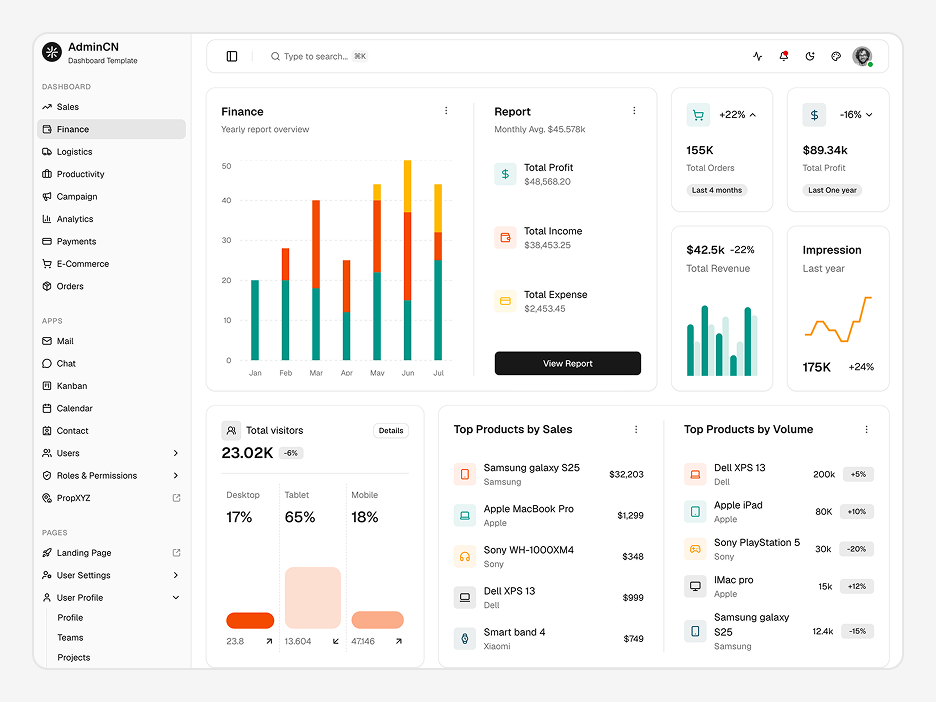The width and height of the screenshot is (936, 702).
Task: Open Teams under User Profile
Action: click(x=70, y=638)
